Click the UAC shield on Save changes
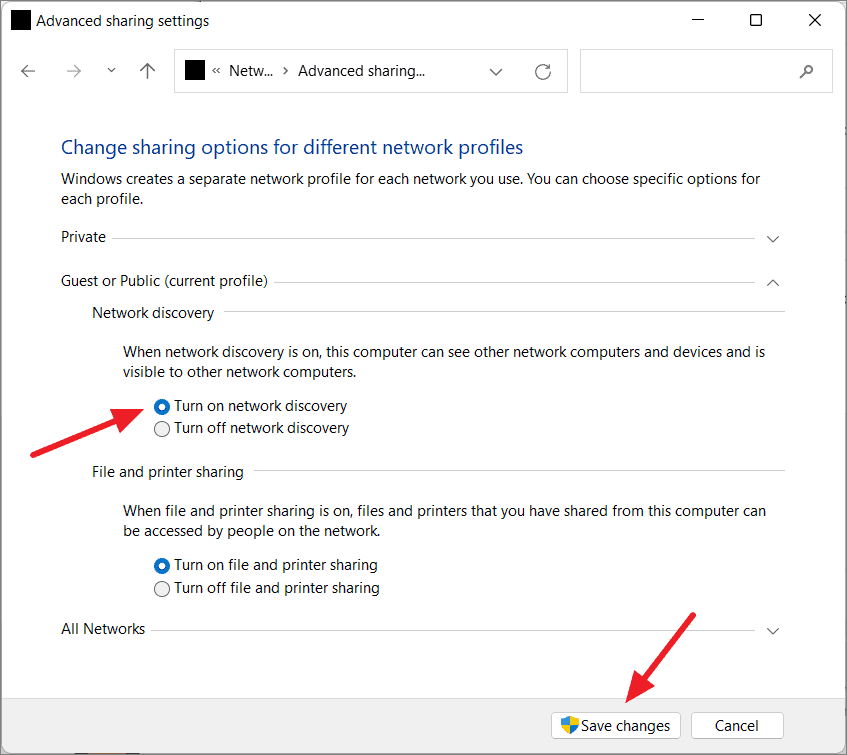The height and width of the screenshot is (755, 847). pyautogui.click(x=570, y=726)
